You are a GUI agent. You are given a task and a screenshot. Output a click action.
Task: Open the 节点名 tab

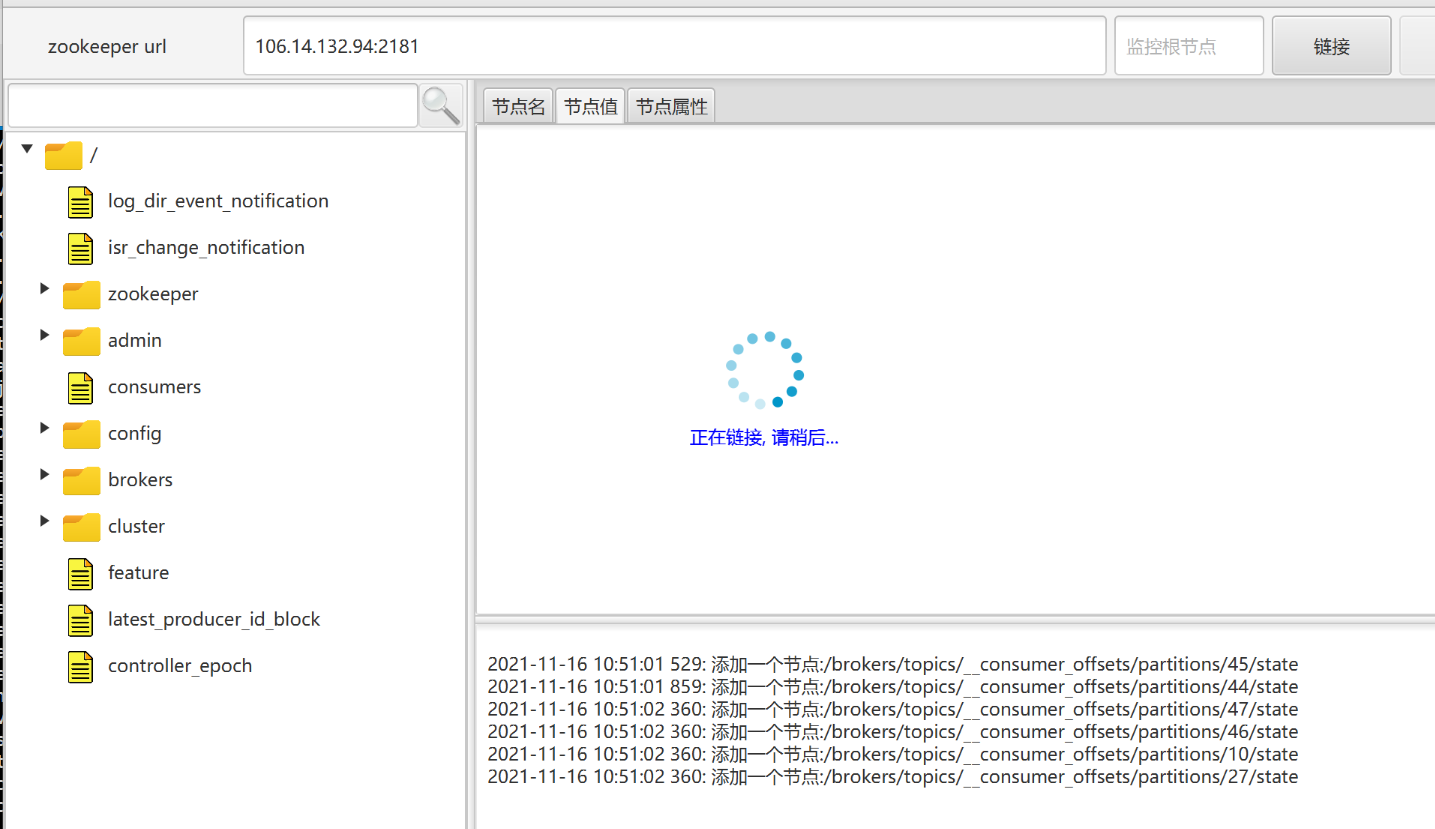pos(518,106)
